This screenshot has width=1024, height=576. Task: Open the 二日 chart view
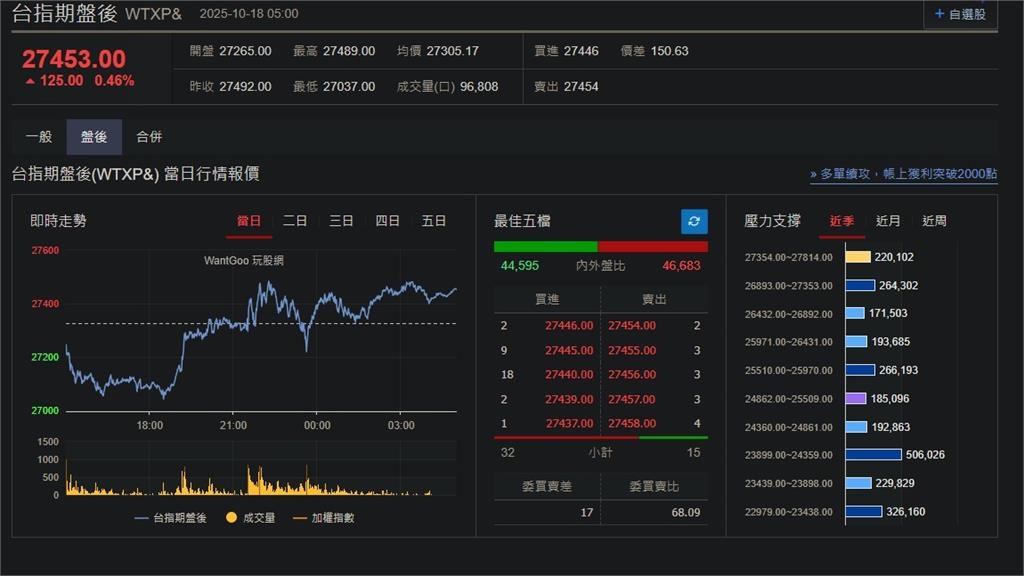(294, 221)
